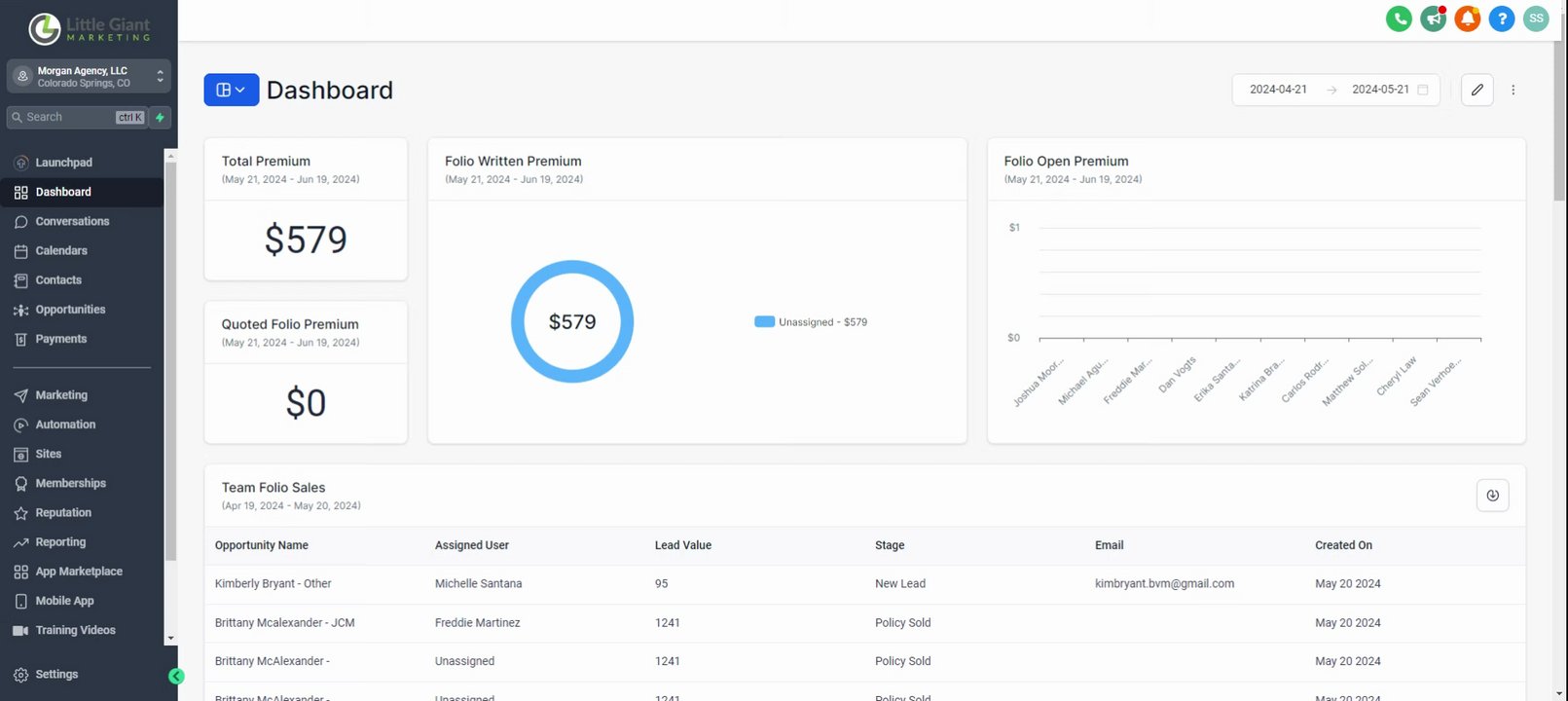1568x701 pixels.
Task: Open the SS user avatar menu
Action: [1536, 18]
